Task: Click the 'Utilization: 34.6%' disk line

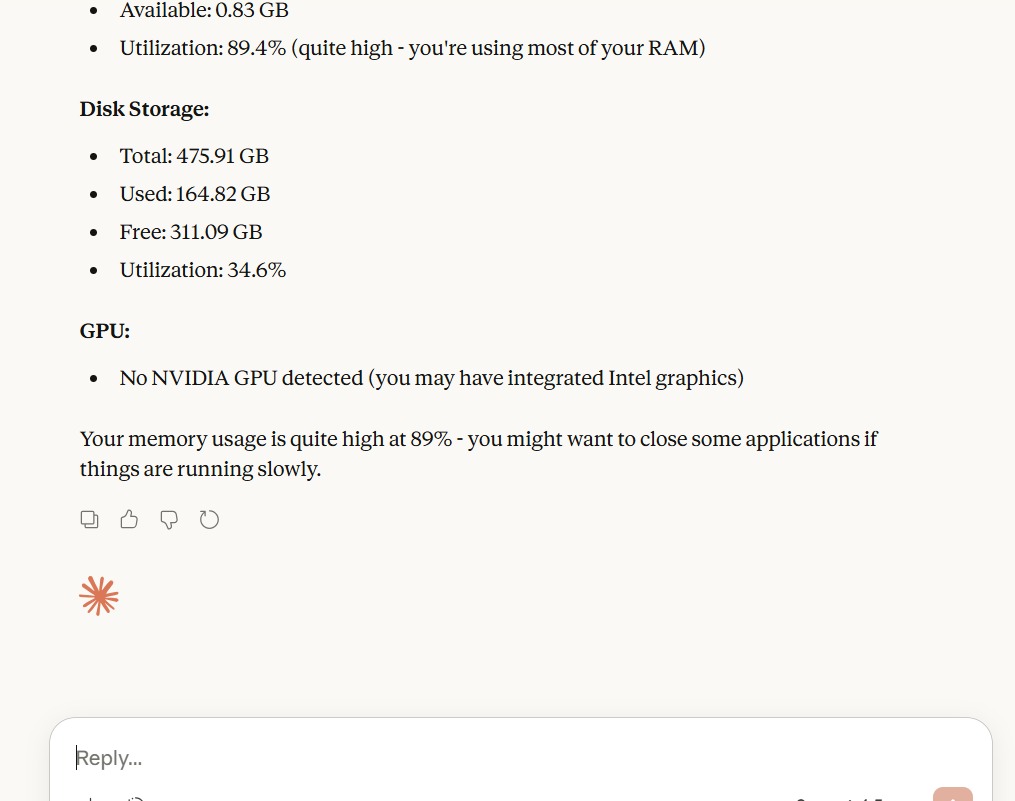Action: point(203,270)
